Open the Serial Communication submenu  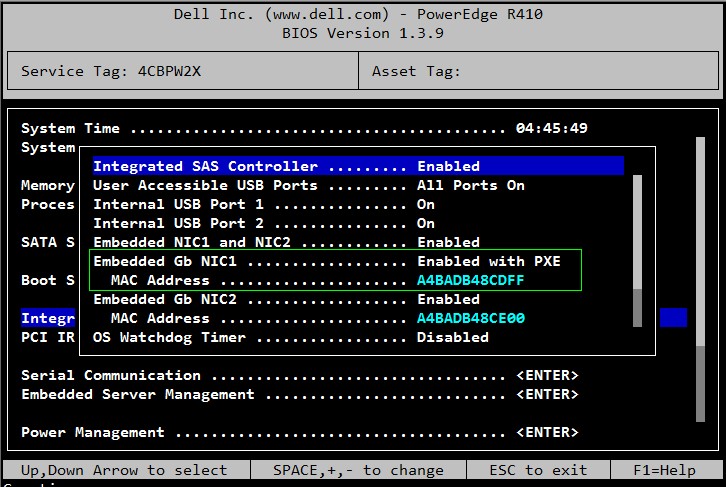point(300,375)
